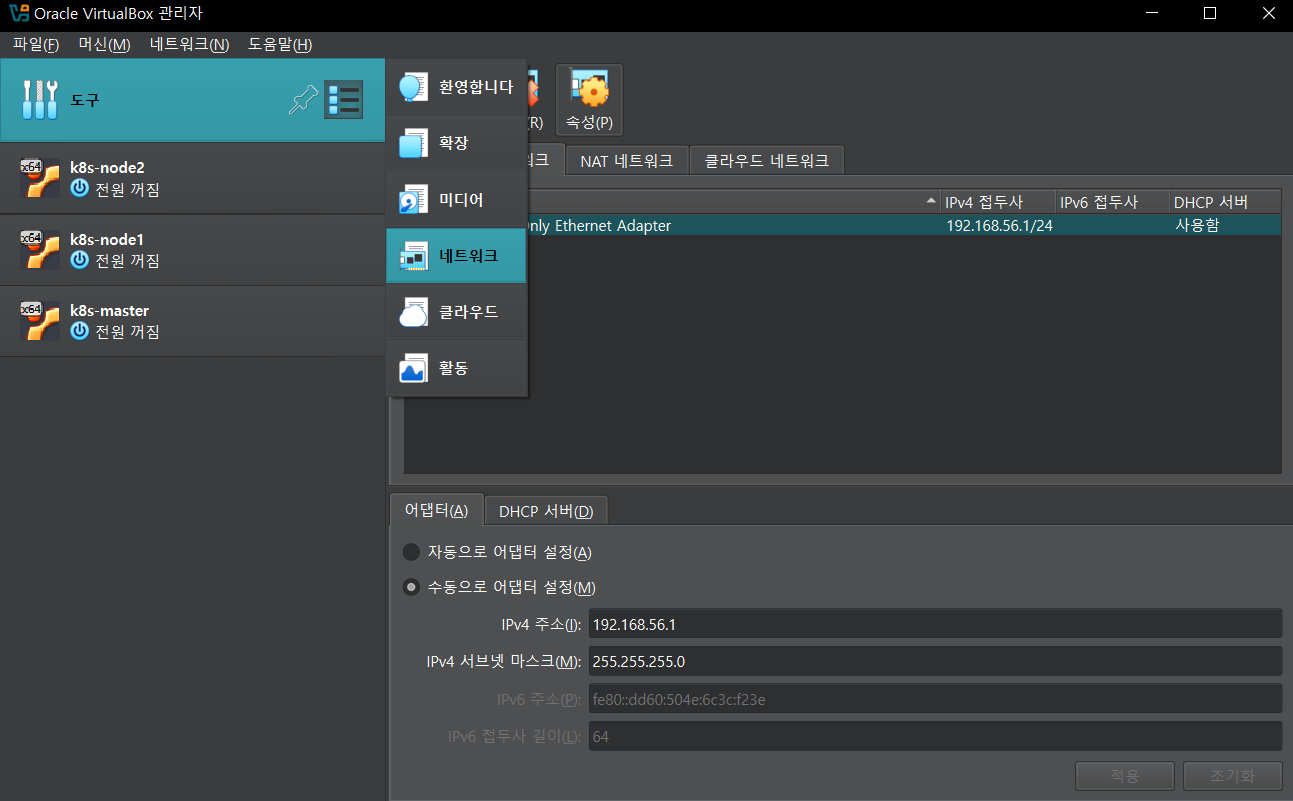1293x801 pixels.
Task: Select 자동으로 어댑터 설정 radio button
Action: 411,552
